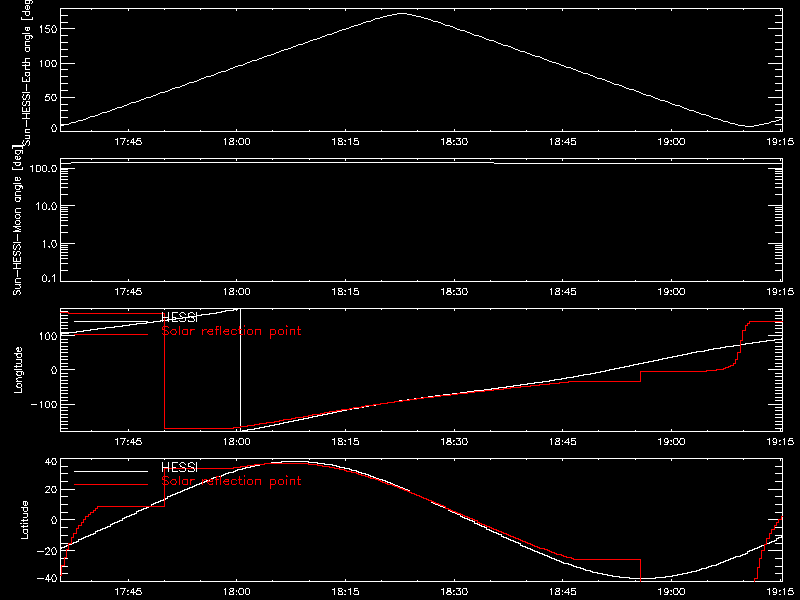This screenshot has width=800, height=600.
Task: Click the 1.0 tick on Moon angle axis
Action: coord(48,244)
